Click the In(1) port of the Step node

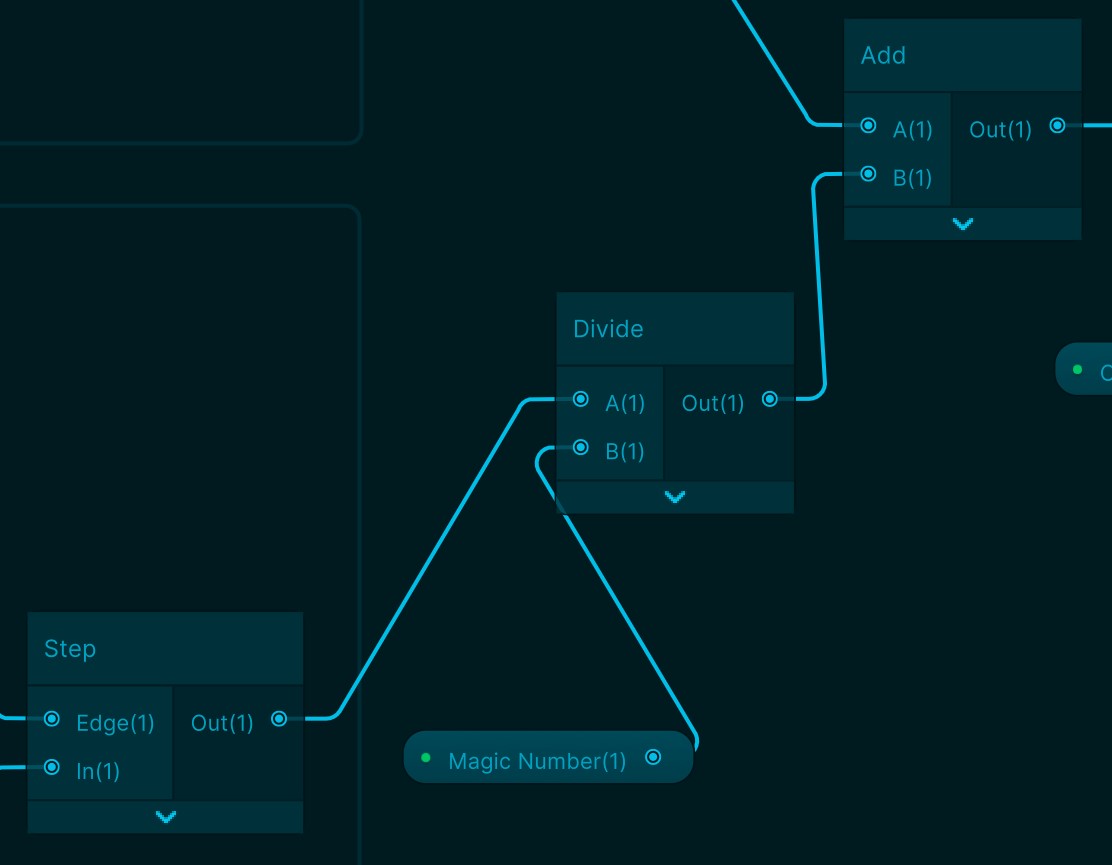[52, 768]
